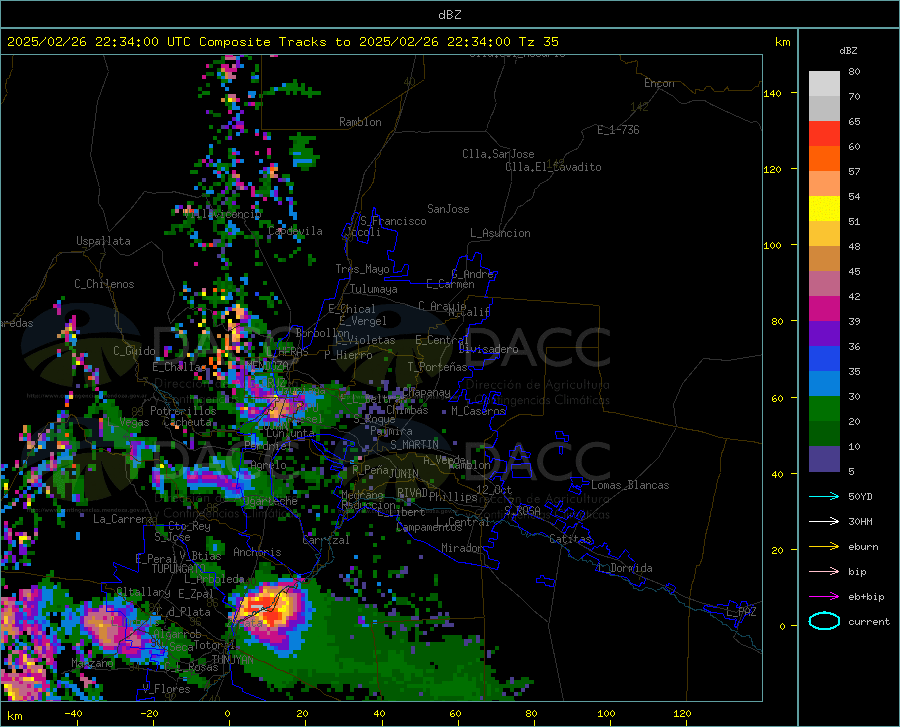Click the T_Porteñas map label
Screen dimensions: 900x727
tap(437, 367)
